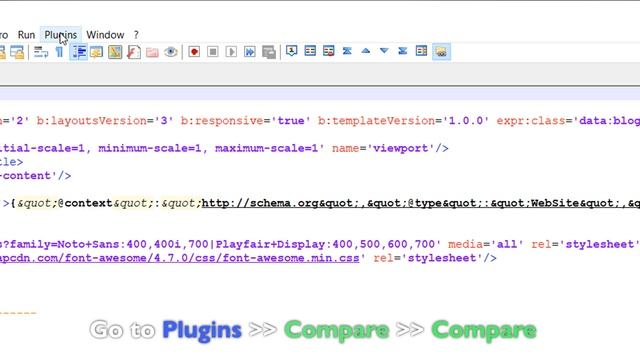The width and height of the screenshot is (640, 360).
Task: Toggle synchronize horizontal scrolling icon
Action: tap(17, 52)
